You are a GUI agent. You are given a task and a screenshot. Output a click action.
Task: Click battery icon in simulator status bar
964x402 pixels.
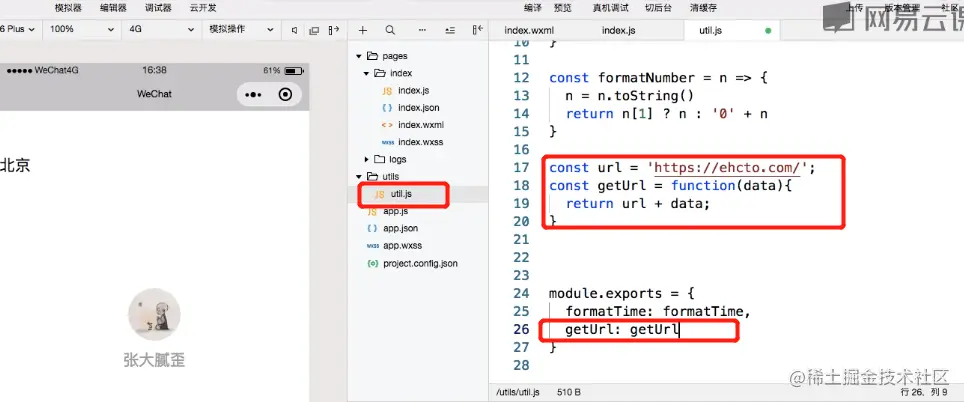click(x=294, y=71)
